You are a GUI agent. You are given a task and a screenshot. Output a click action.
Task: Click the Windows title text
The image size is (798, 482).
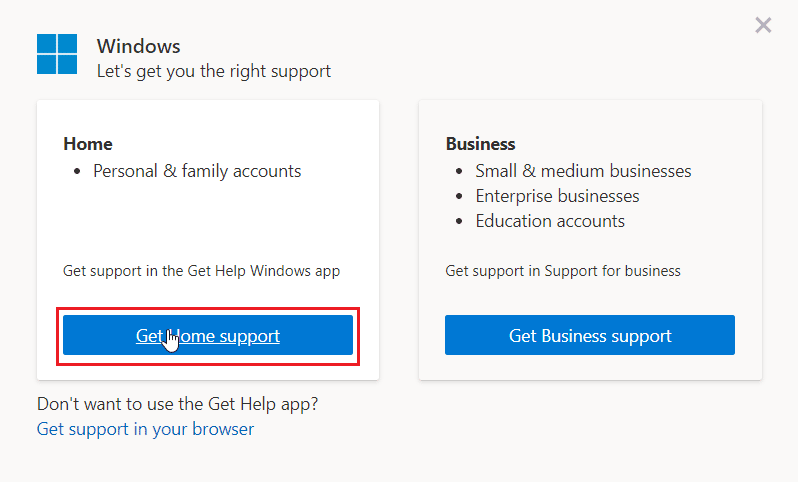pyautogui.click(x=138, y=46)
